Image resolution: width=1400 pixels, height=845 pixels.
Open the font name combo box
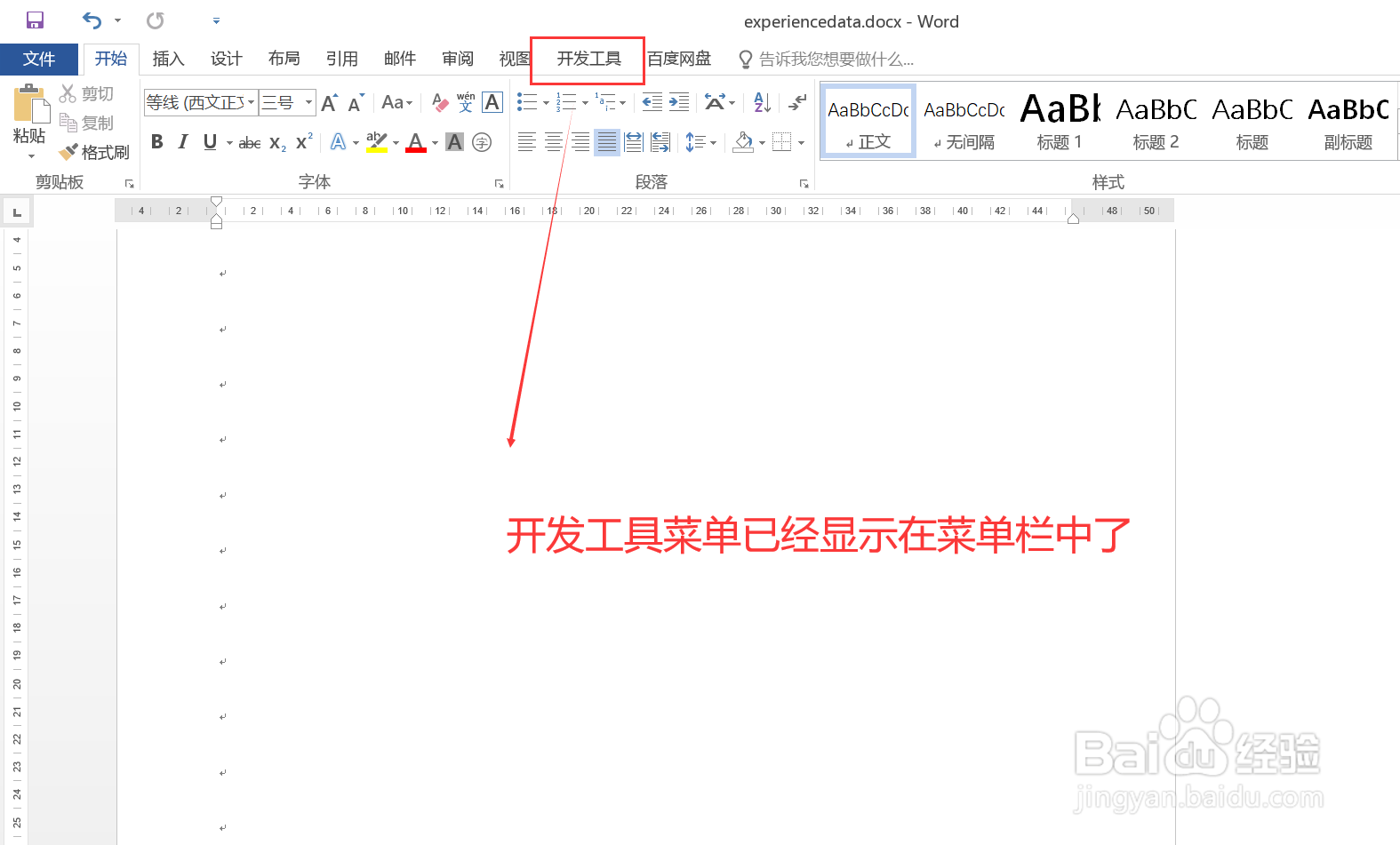[x=201, y=103]
